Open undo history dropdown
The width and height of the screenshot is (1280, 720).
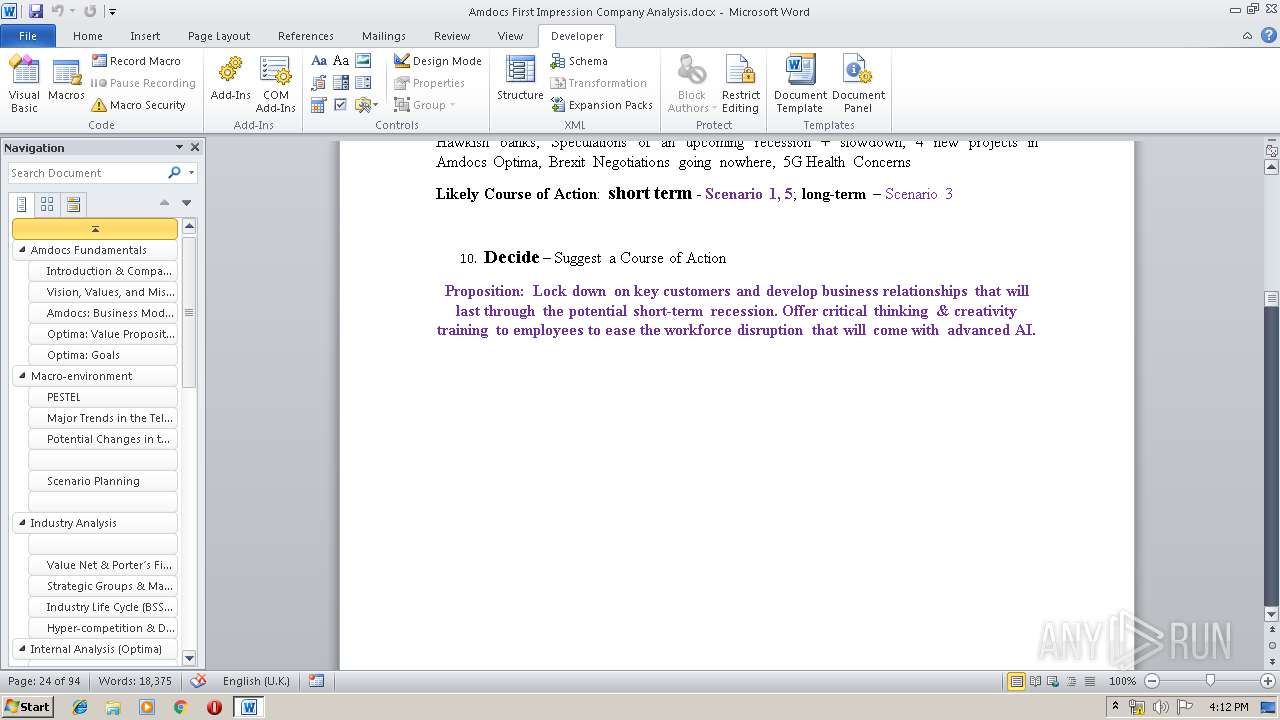click(x=73, y=11)
